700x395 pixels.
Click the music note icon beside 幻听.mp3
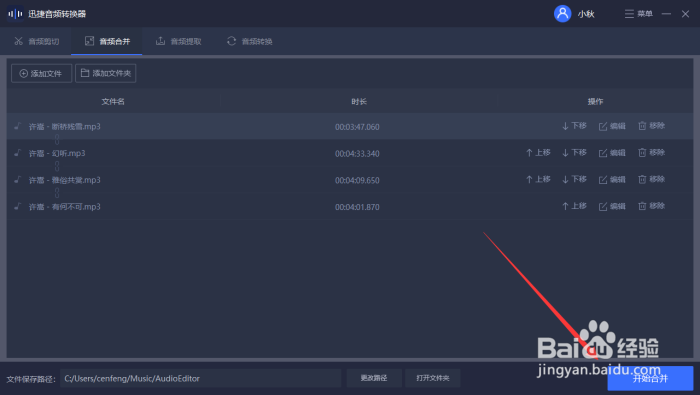point(17,153)
